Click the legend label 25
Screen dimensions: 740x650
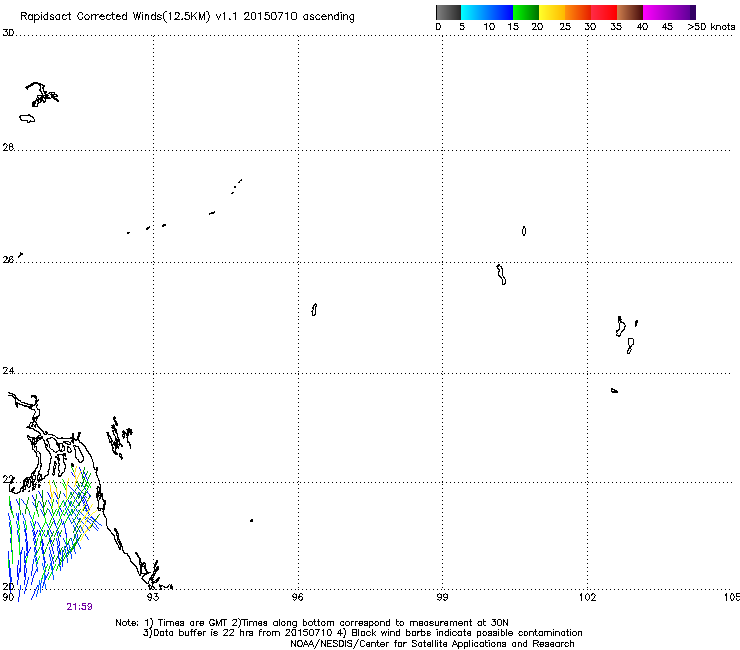pyautogui.click(x=565, y=27)
